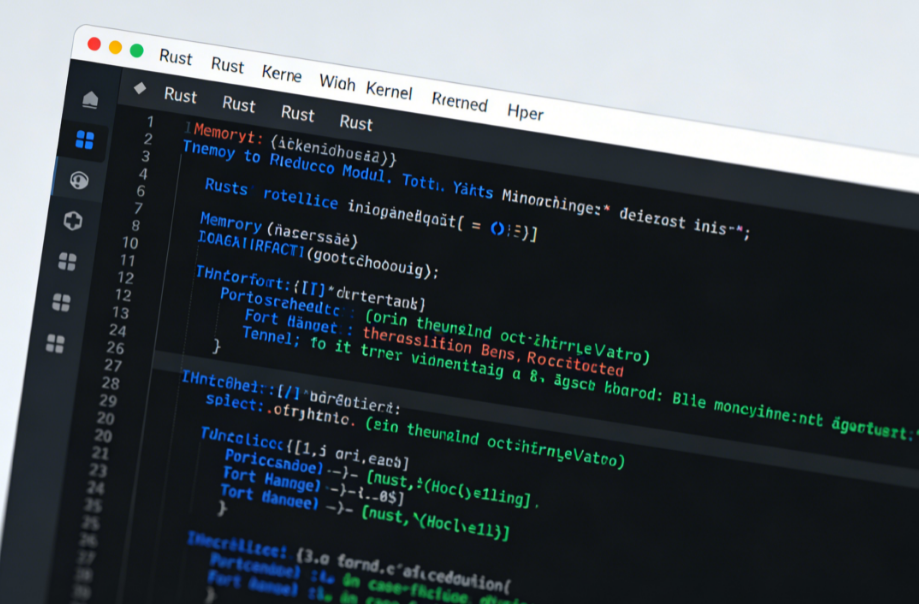Click line number 10 in the gutter

tap(130, 243)
